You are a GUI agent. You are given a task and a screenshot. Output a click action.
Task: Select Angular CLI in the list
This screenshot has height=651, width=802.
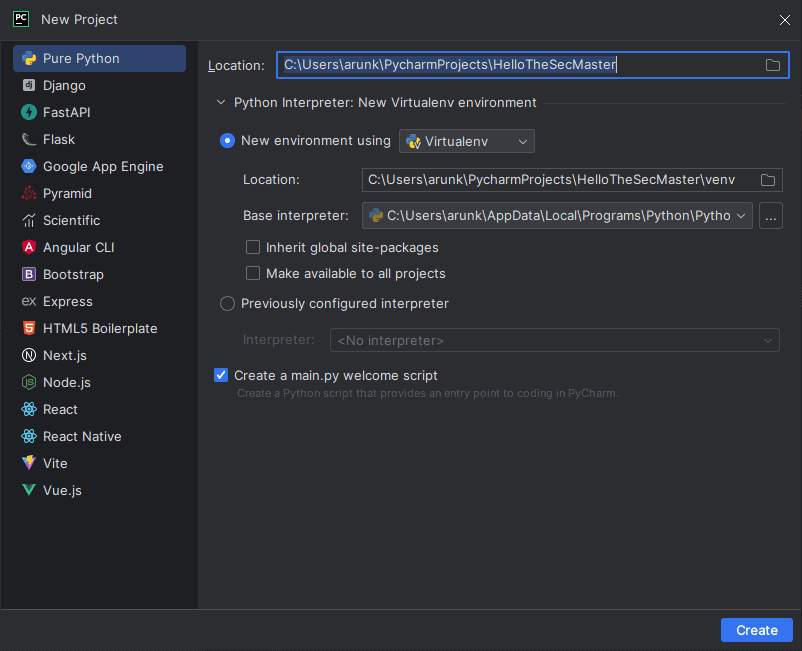coord(99,248)
